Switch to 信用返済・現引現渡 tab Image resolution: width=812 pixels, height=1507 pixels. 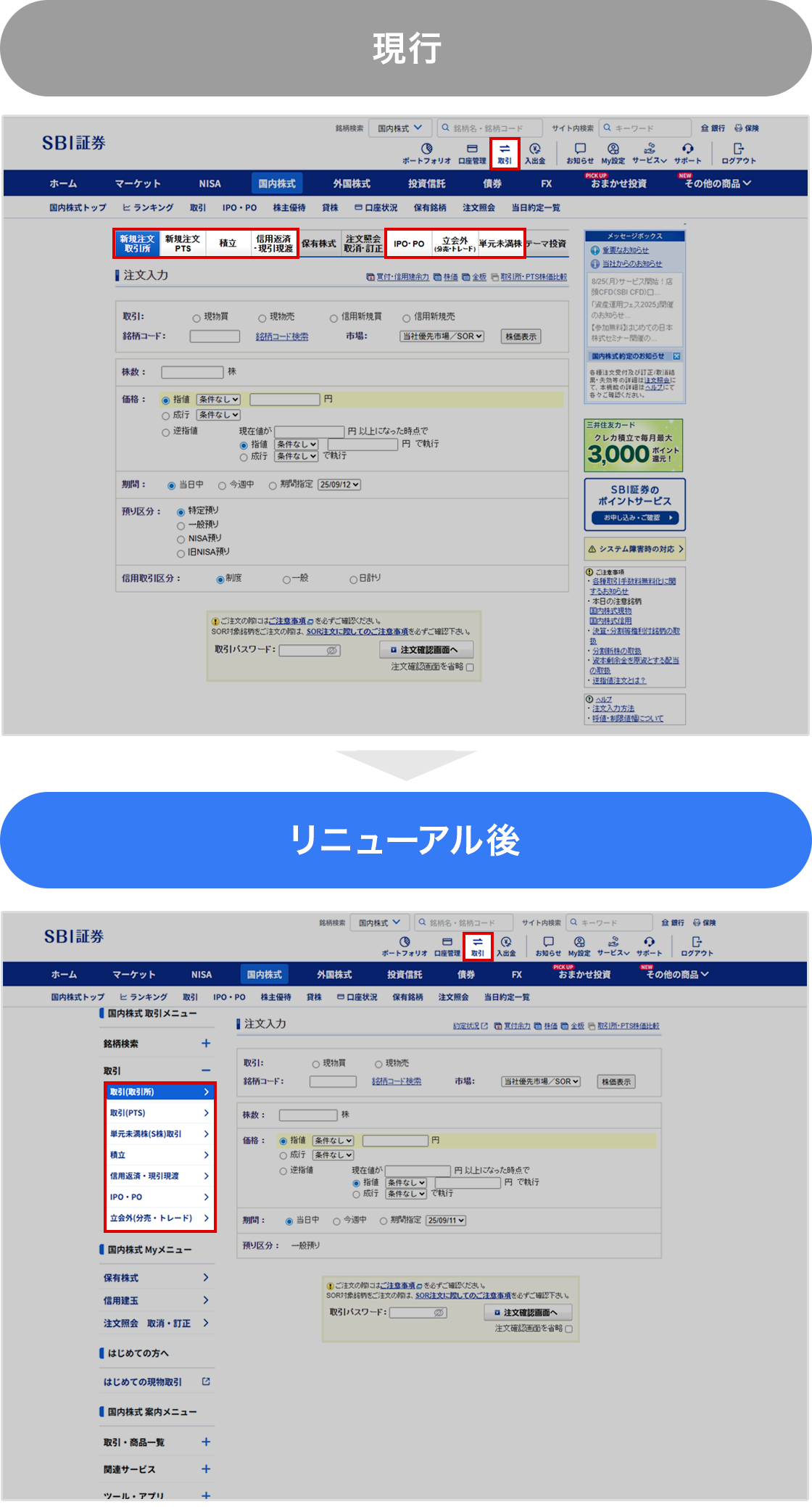(274, 244)
